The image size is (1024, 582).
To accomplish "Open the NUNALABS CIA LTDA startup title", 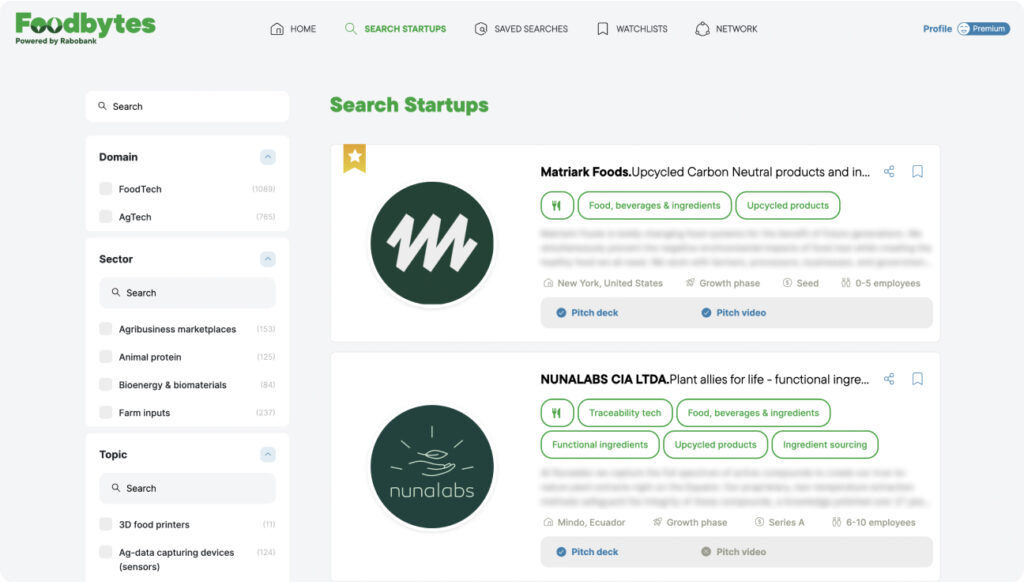I will pos(705,380).
